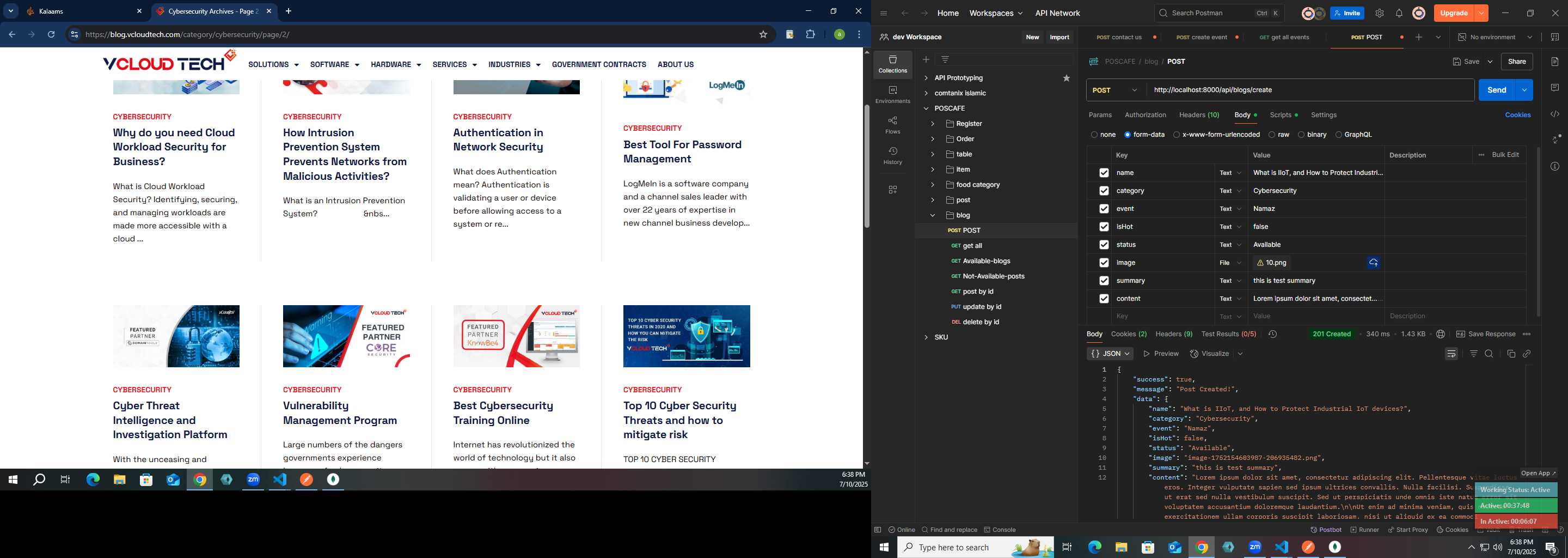Open the Workspaces dropdown in Postman
Screen dimensions: 1568x558
click(x=996, y=13)
